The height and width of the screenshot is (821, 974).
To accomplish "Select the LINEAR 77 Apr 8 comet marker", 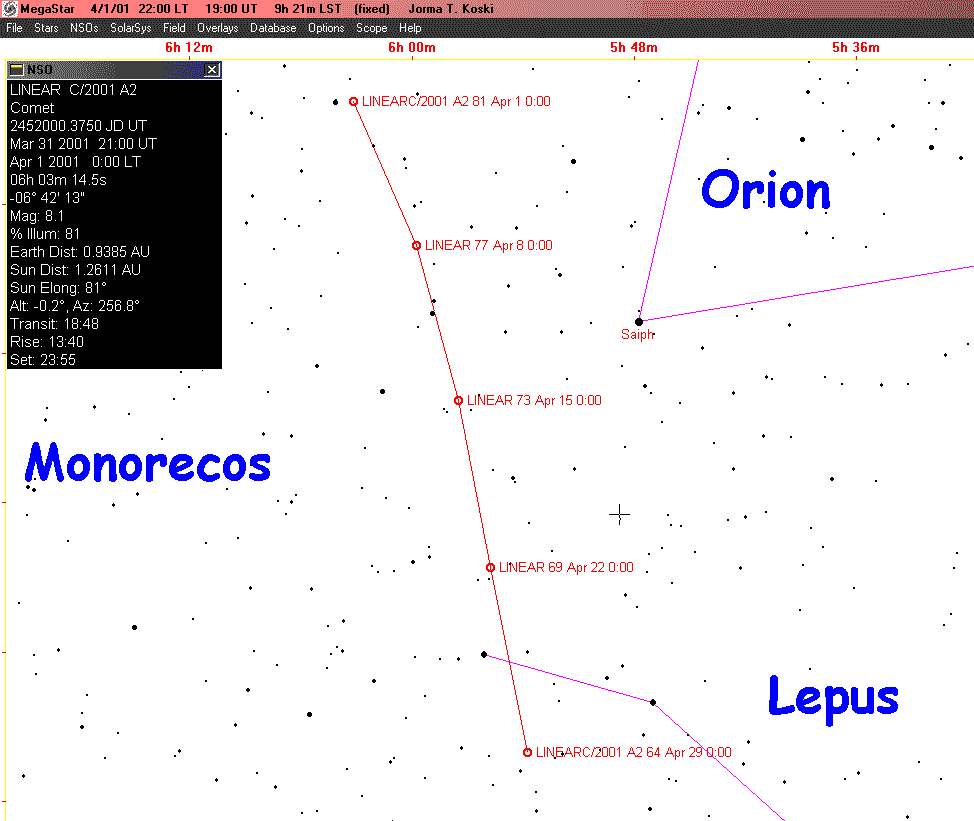I will (x=416, y=245).
